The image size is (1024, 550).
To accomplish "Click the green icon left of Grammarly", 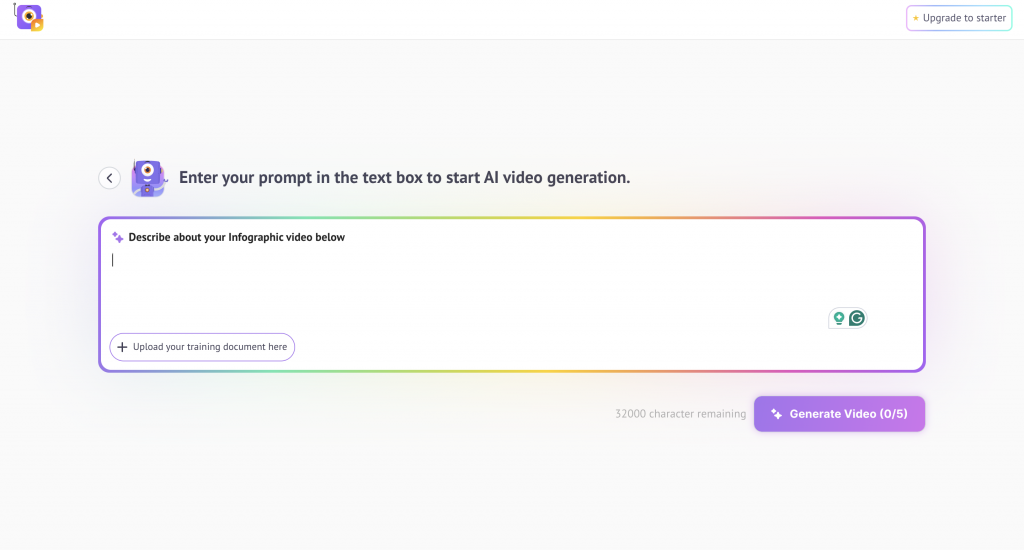I will pos(838,318).
